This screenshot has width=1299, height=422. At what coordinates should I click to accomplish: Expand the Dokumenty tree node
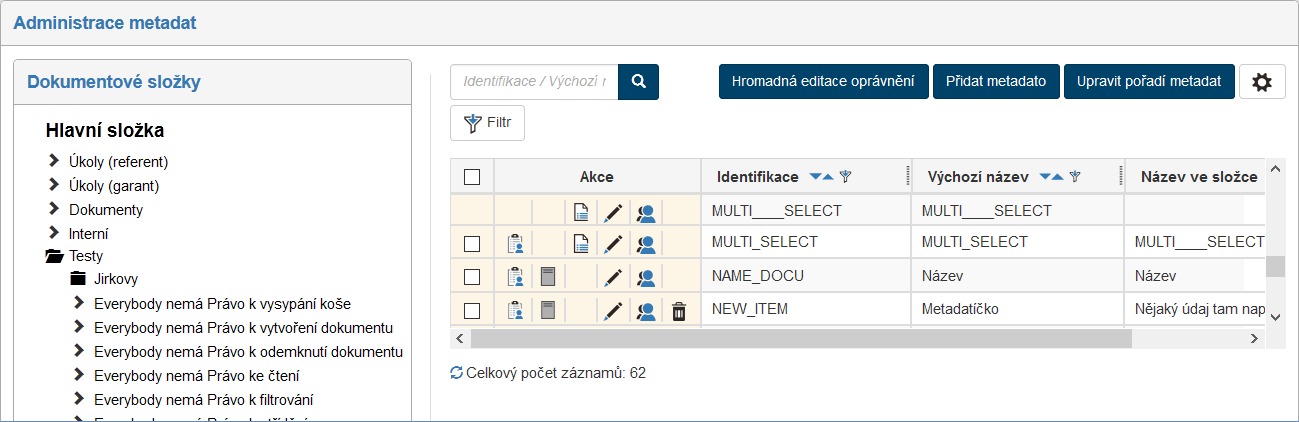(54, 209)
